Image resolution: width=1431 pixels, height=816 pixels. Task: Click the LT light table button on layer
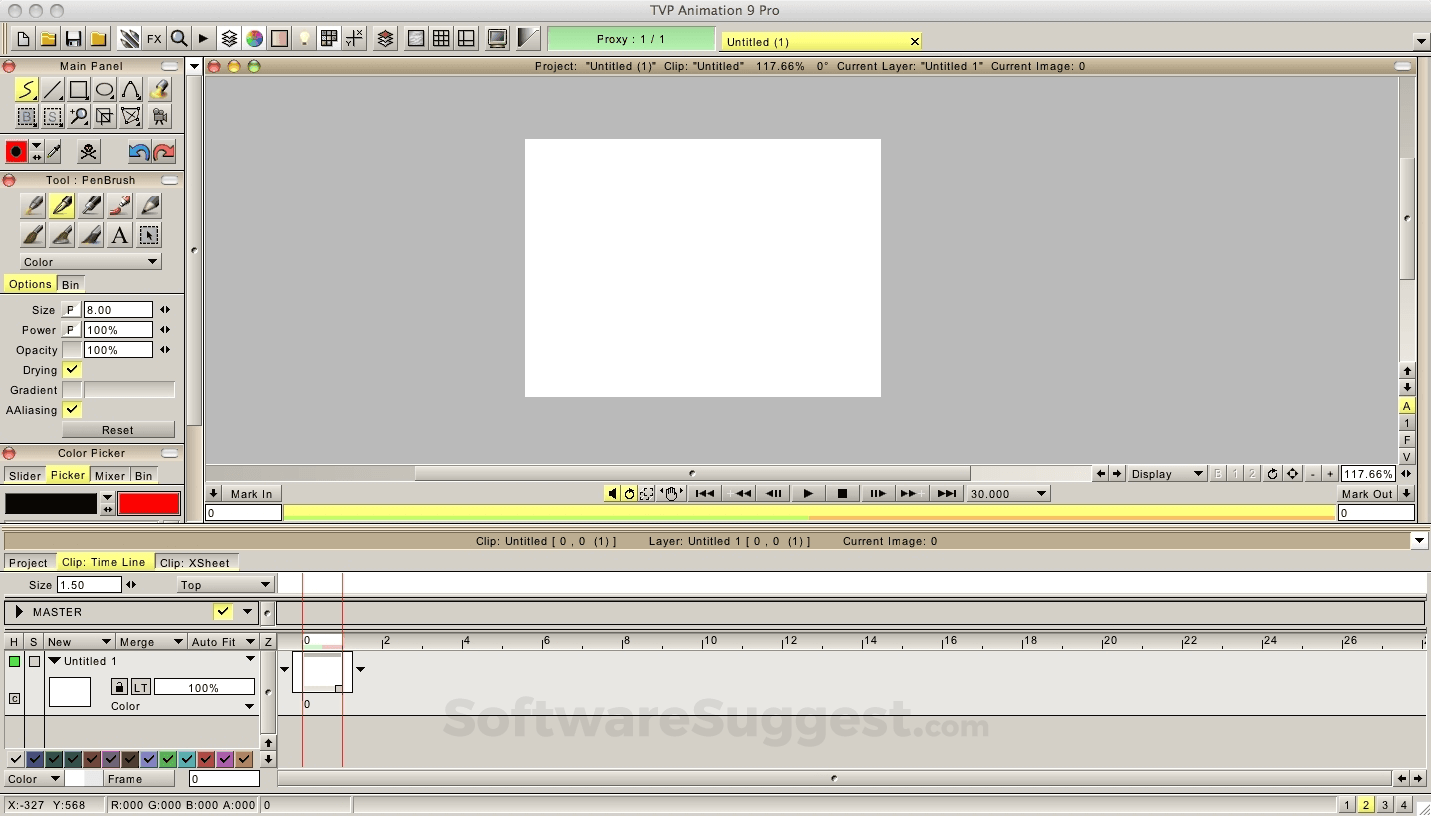pos(141,687)
